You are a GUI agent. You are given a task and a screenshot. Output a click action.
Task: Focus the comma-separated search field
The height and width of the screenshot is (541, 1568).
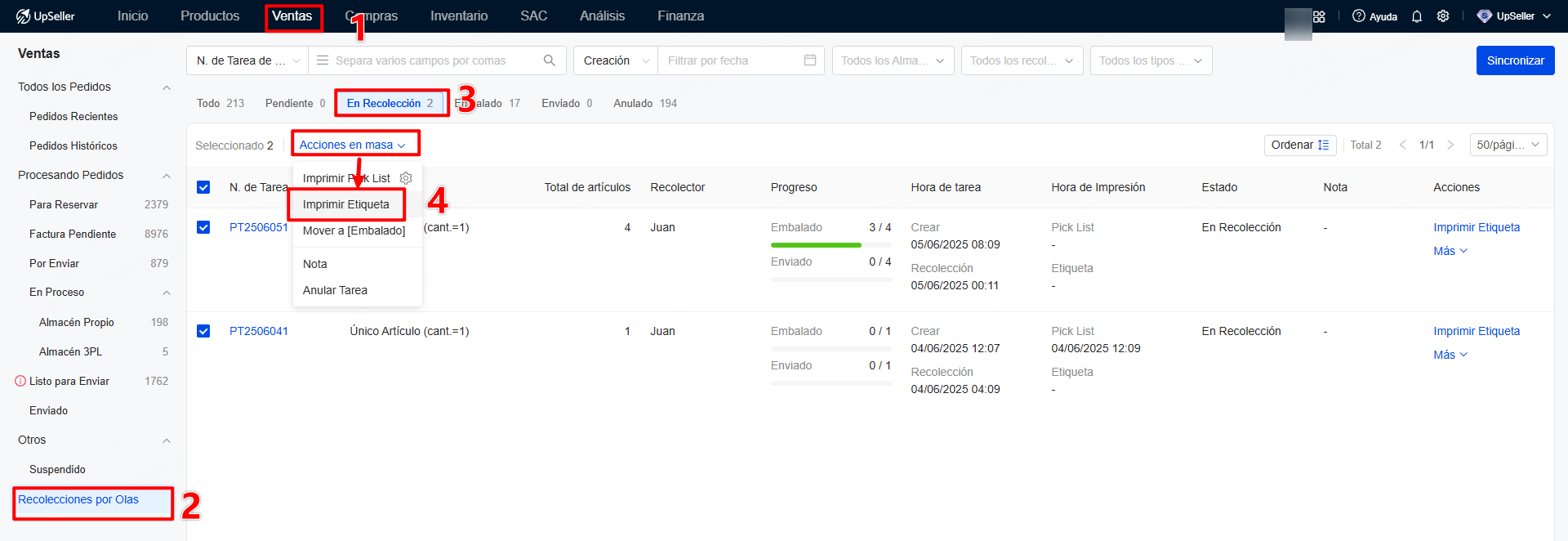pos(433,60)
